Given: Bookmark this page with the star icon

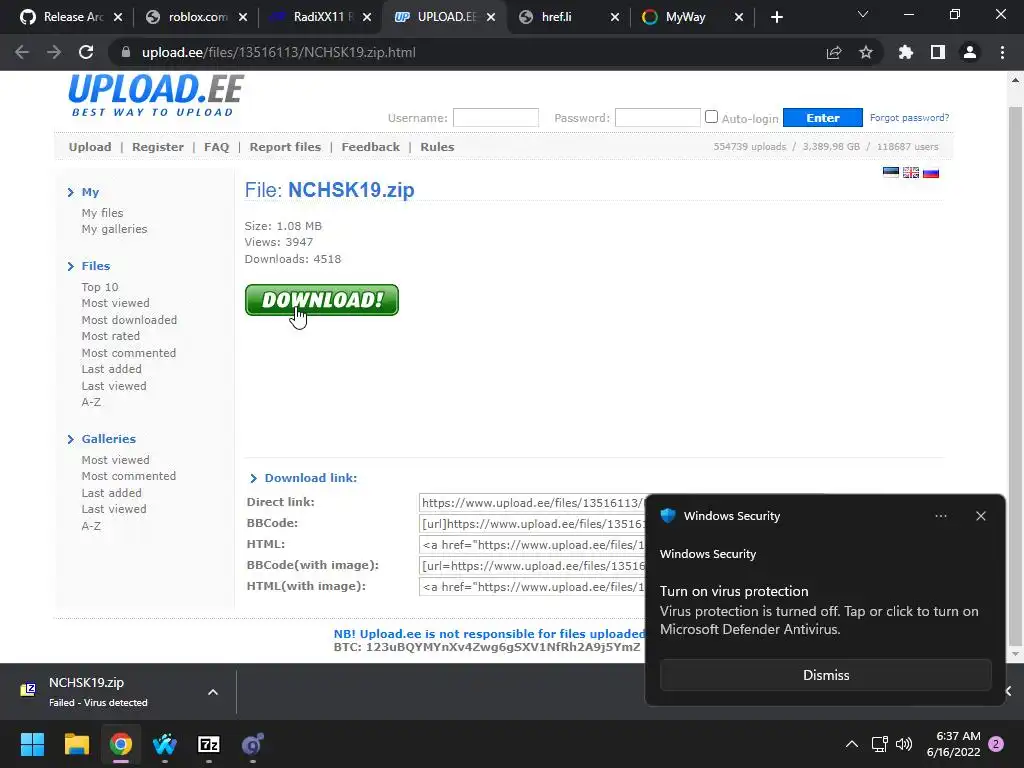Looking at the screenshot, I should (x=866, y=52).
